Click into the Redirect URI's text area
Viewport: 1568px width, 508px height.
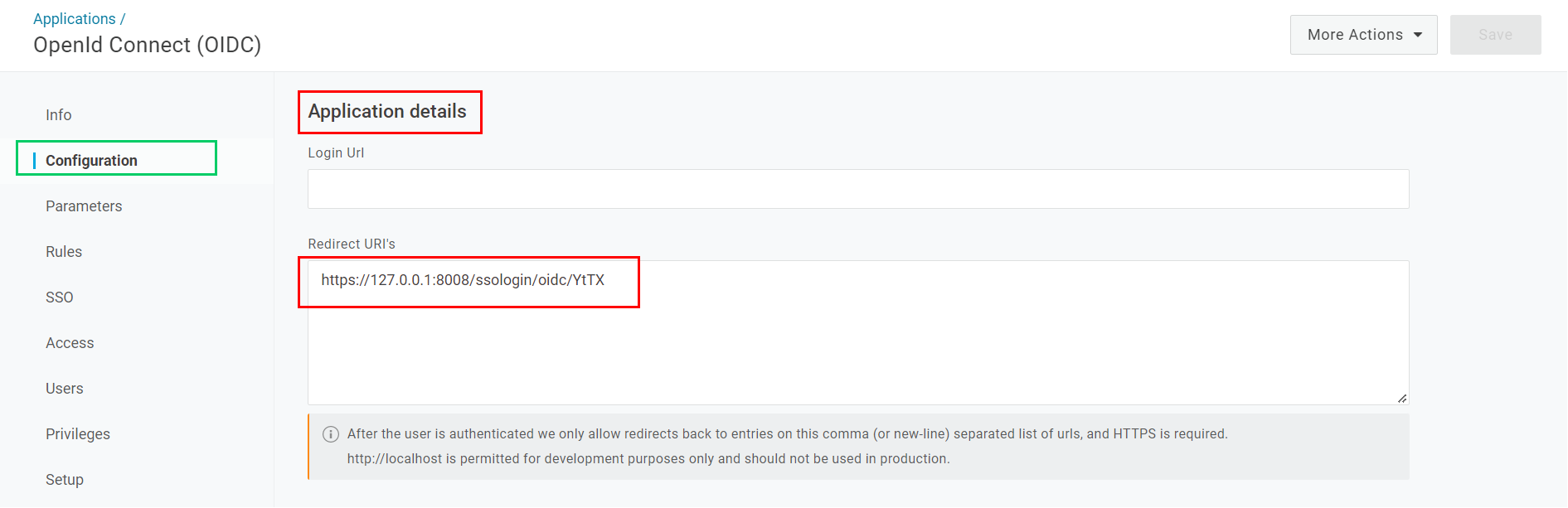click(x=858, y=332)
